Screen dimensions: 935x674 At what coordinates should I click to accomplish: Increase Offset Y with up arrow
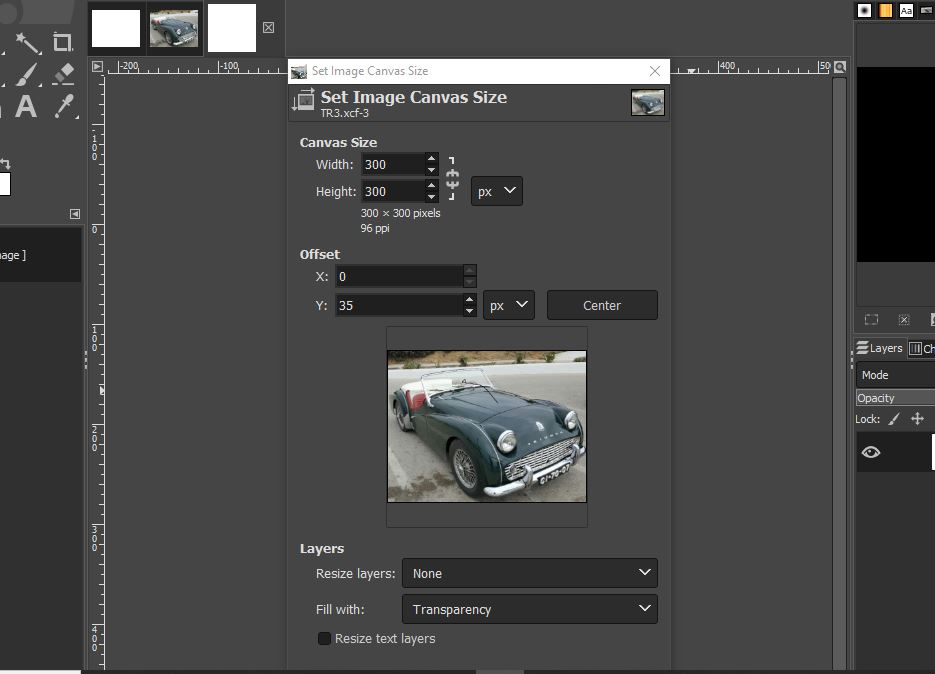tap(470, 299)
